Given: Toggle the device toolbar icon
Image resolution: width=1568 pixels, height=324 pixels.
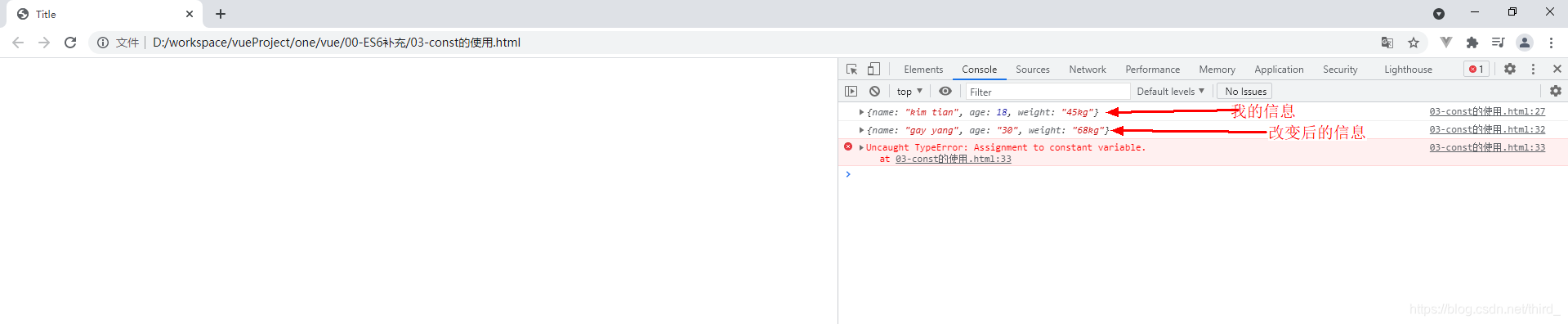Looking at the screenshot, I should coord(874,70).
